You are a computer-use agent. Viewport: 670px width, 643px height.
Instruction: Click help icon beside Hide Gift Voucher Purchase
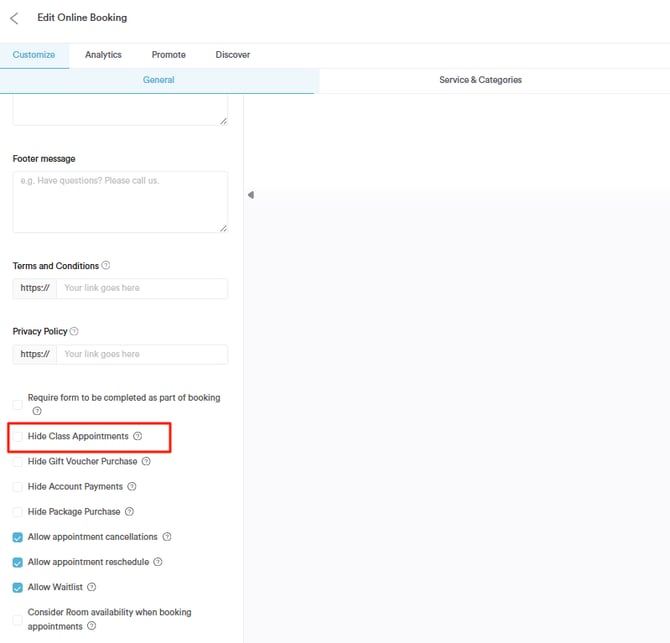146,461
